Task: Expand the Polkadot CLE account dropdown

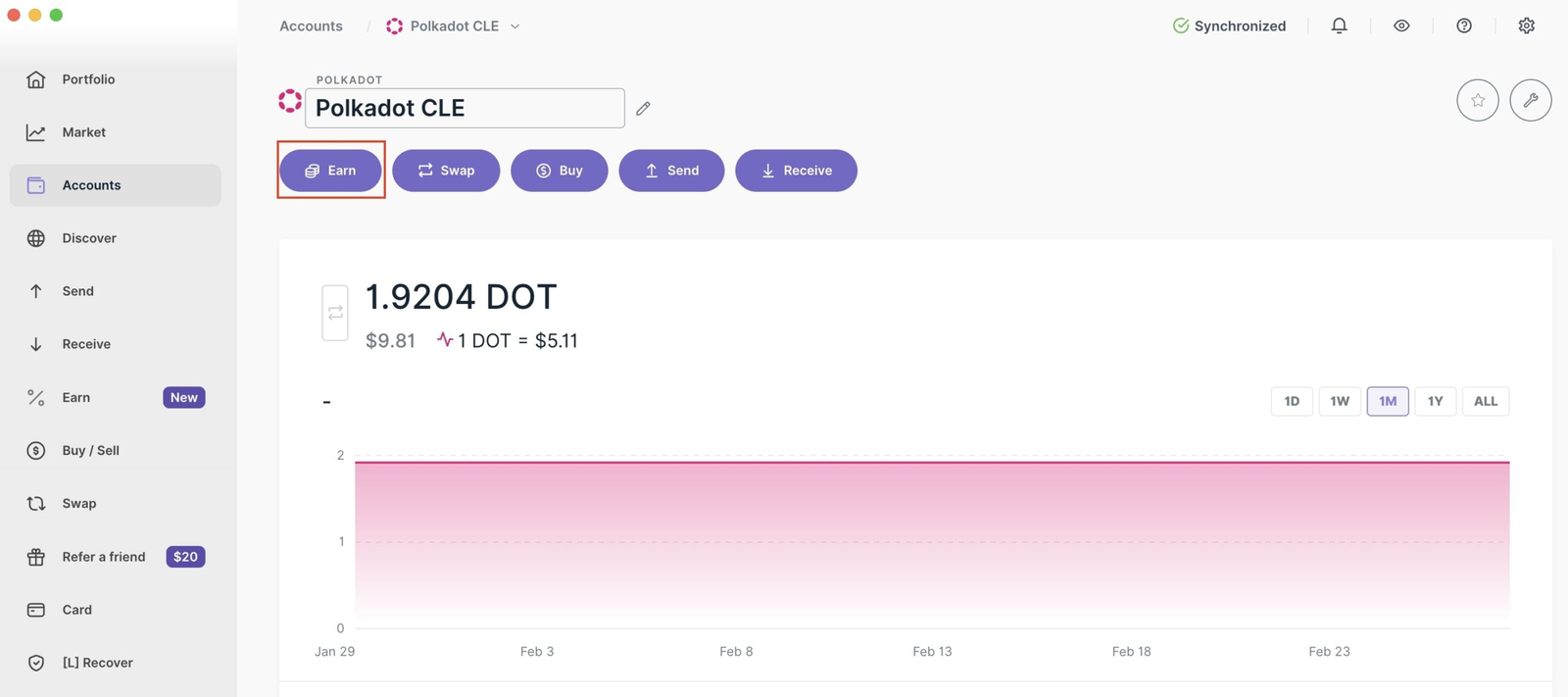Action: pyautogui.click(x=515, y=26)
